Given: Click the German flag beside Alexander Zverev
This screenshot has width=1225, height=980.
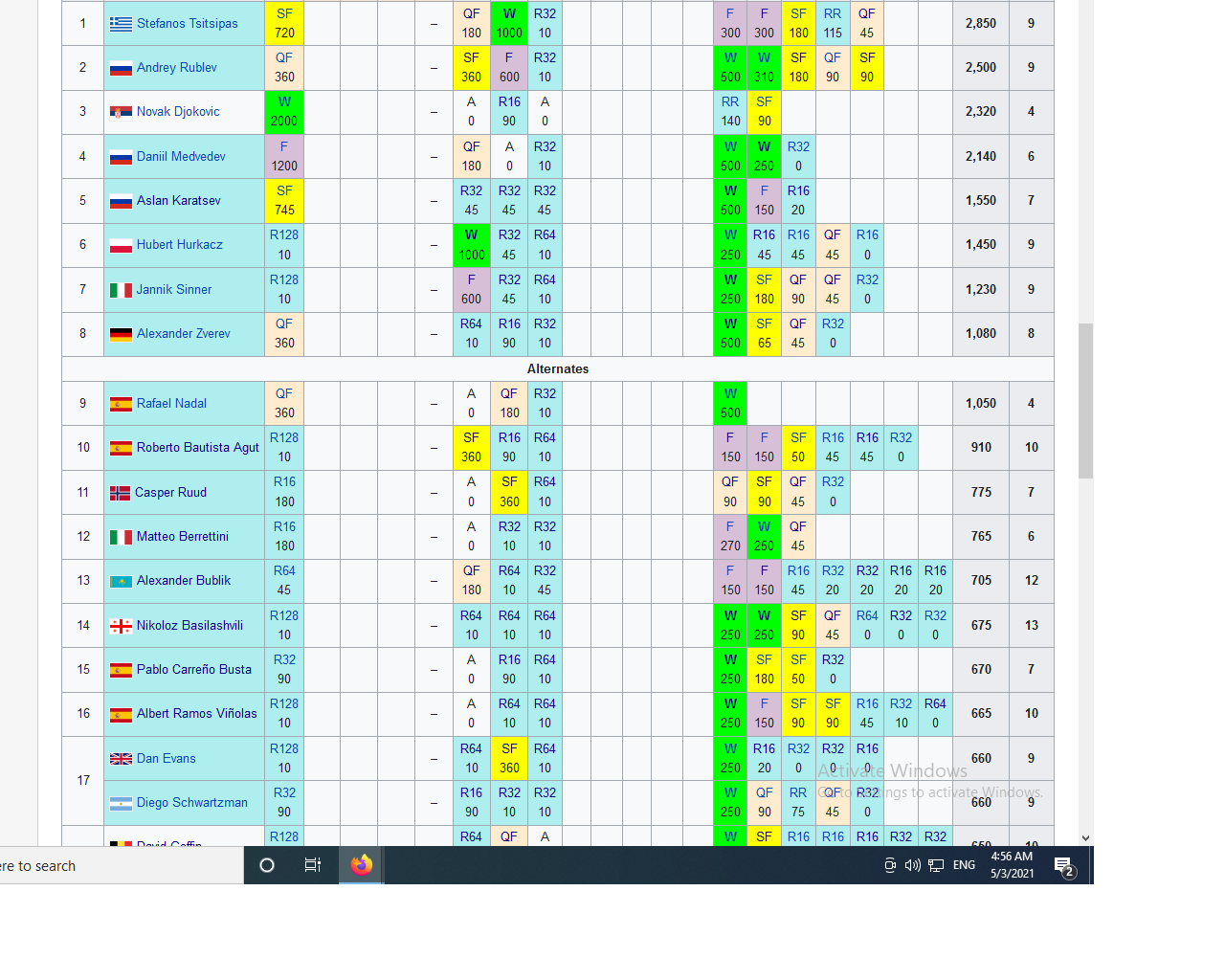Looking at the screenshot, I should click(x=121, y=334).
